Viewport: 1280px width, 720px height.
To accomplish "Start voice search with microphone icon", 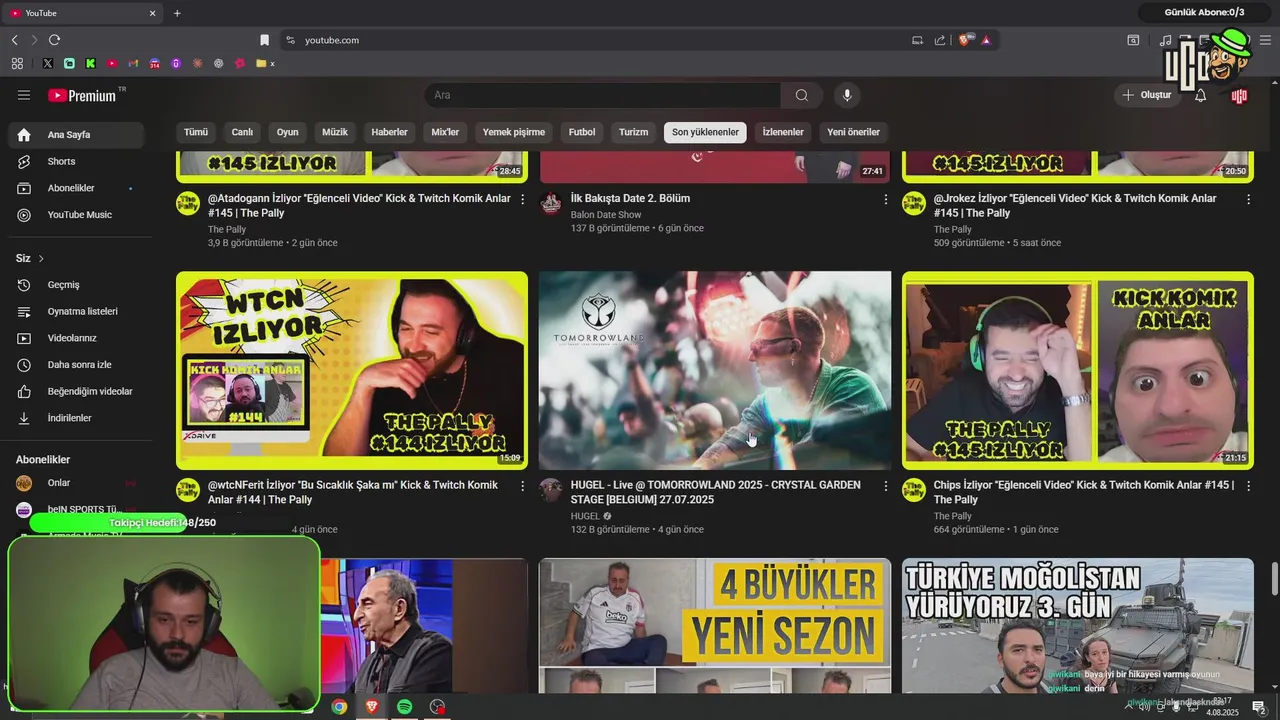I will click(847, 95).
